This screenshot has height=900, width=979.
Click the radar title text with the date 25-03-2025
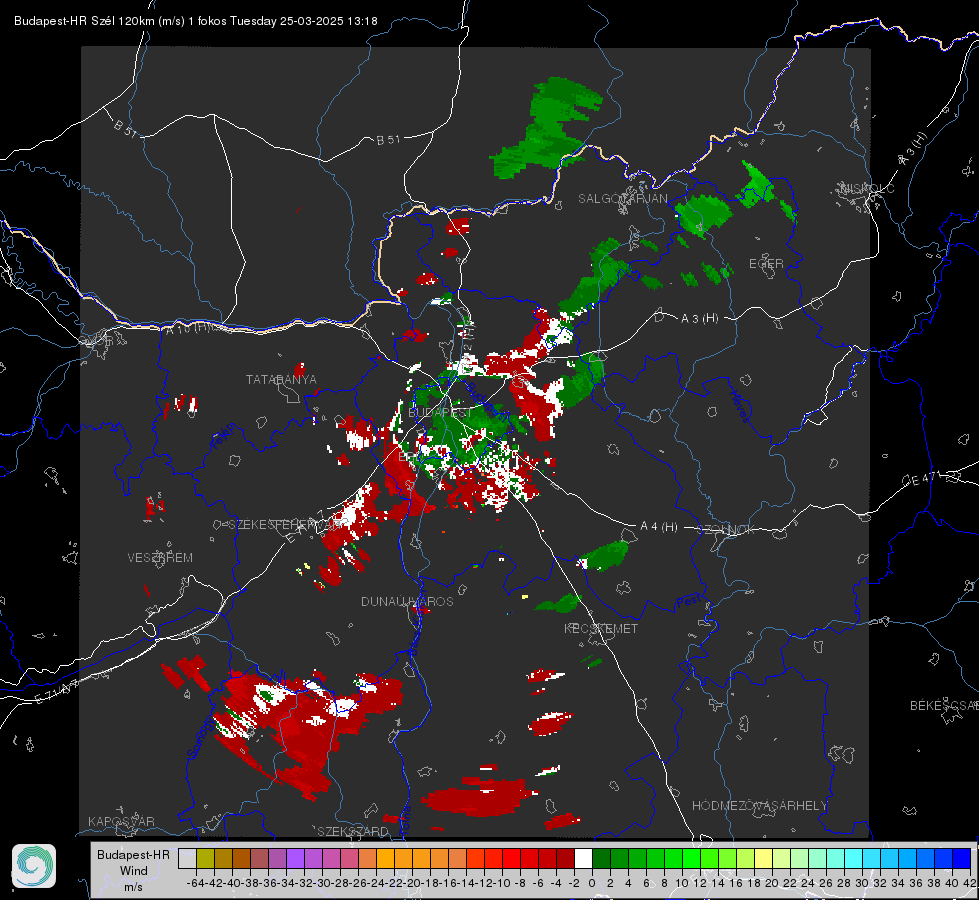click(x=195, y=21)
